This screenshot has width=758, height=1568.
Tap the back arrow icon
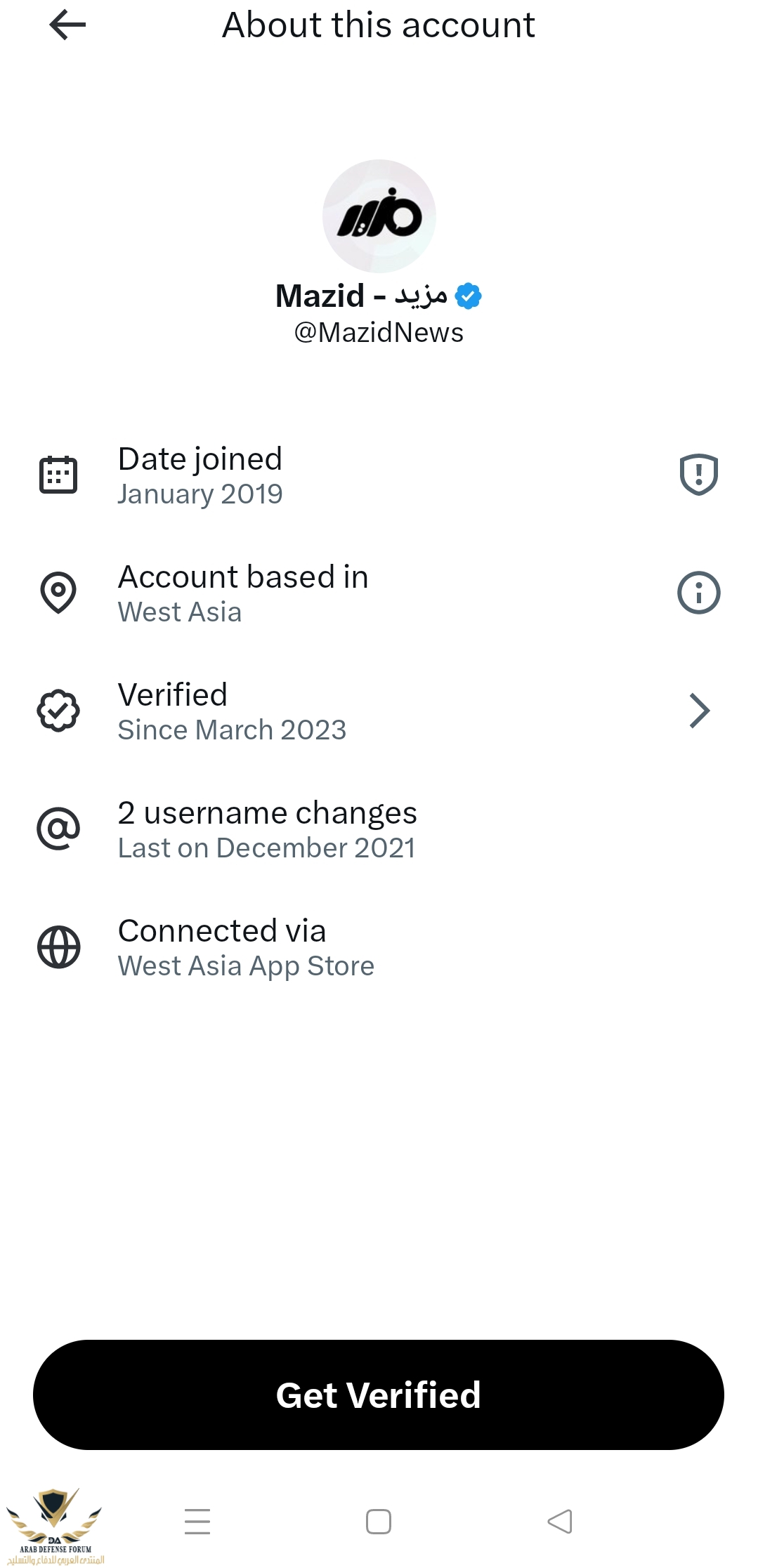point(67,25)
